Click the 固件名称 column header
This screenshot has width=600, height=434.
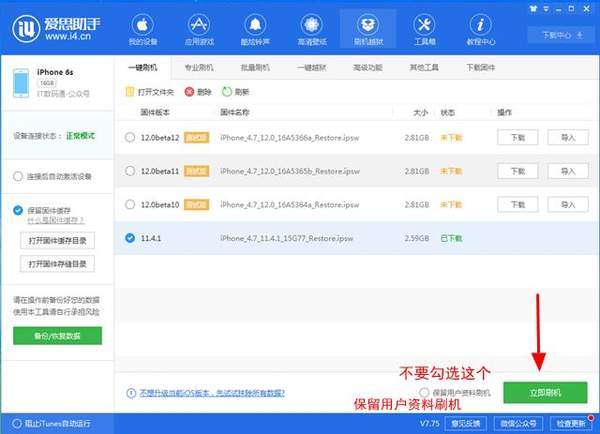point(235,112)
